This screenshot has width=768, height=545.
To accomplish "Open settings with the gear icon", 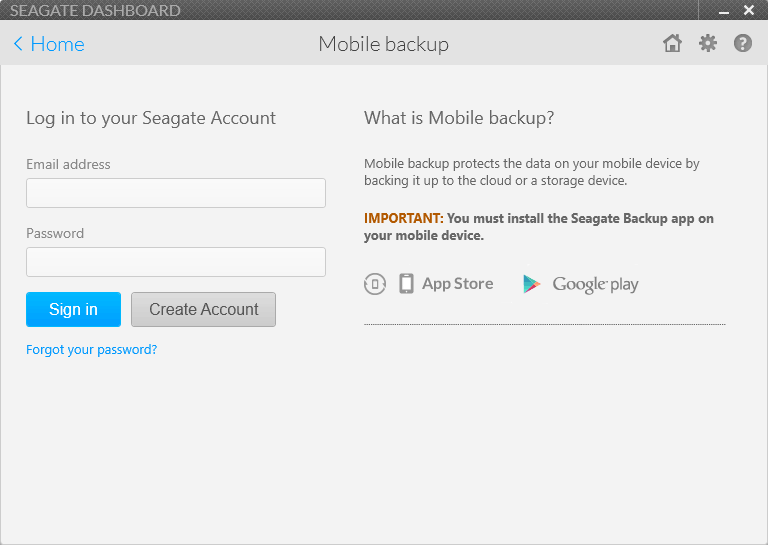I will pos(708,43).
